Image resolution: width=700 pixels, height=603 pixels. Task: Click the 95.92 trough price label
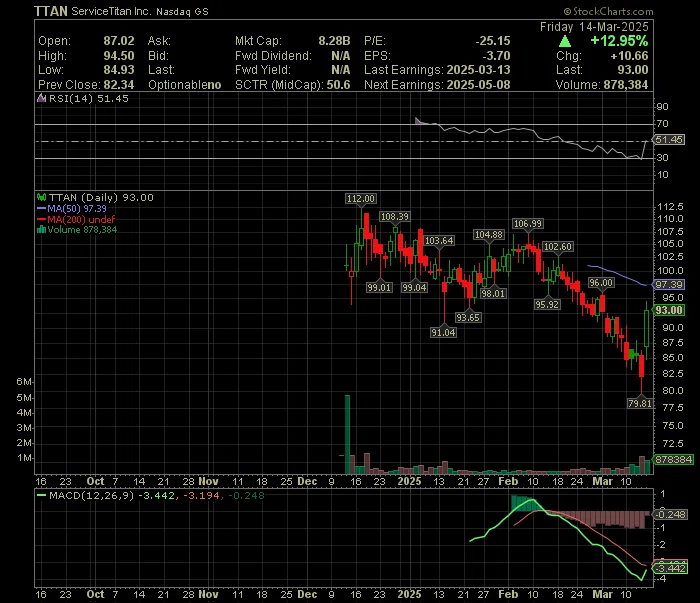(x=547, y=304)
